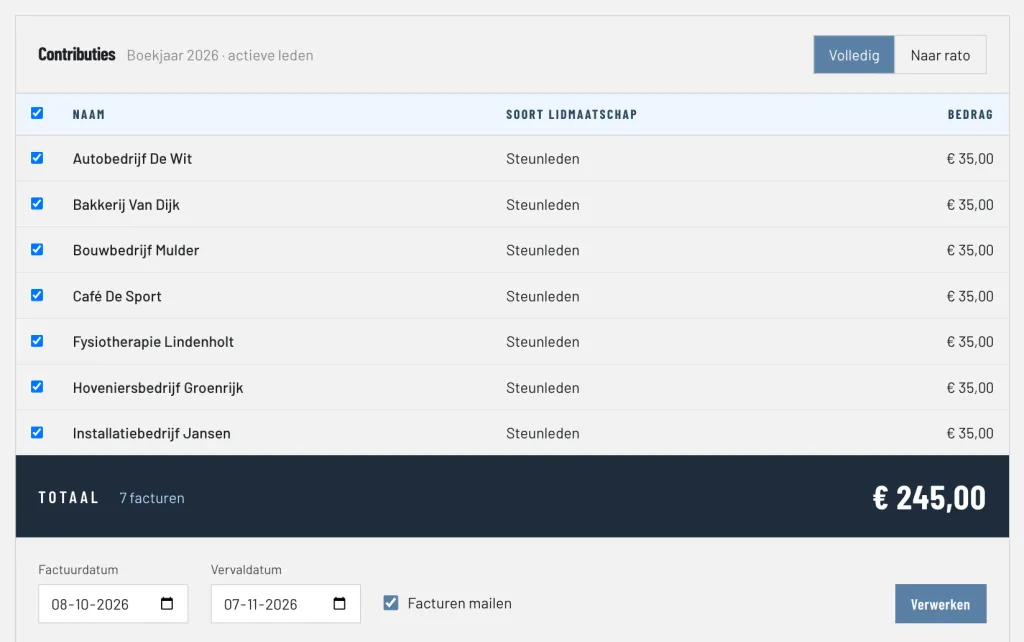Deselect Bouwbedrijf Mulder checkbox
Screen dimensions: 1024x642
tap(37, 249)
